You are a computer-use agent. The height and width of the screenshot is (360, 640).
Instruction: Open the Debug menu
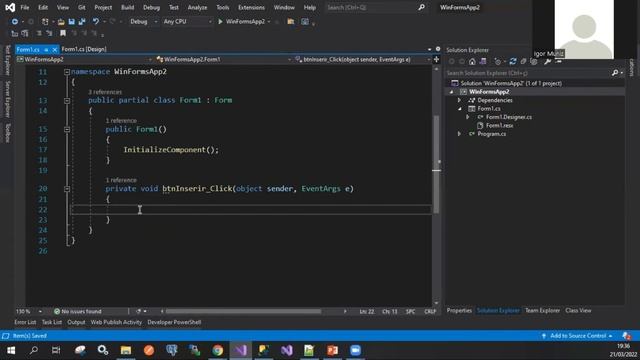tap(151, 7)
